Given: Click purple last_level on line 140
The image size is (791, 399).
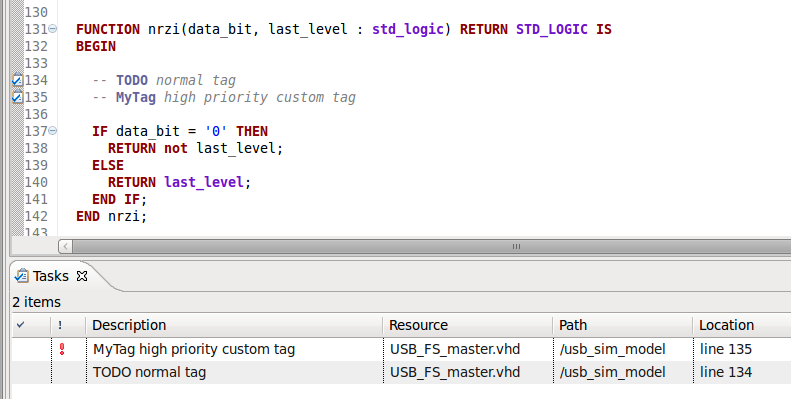Looking at the screenshot, I should 204,182.
